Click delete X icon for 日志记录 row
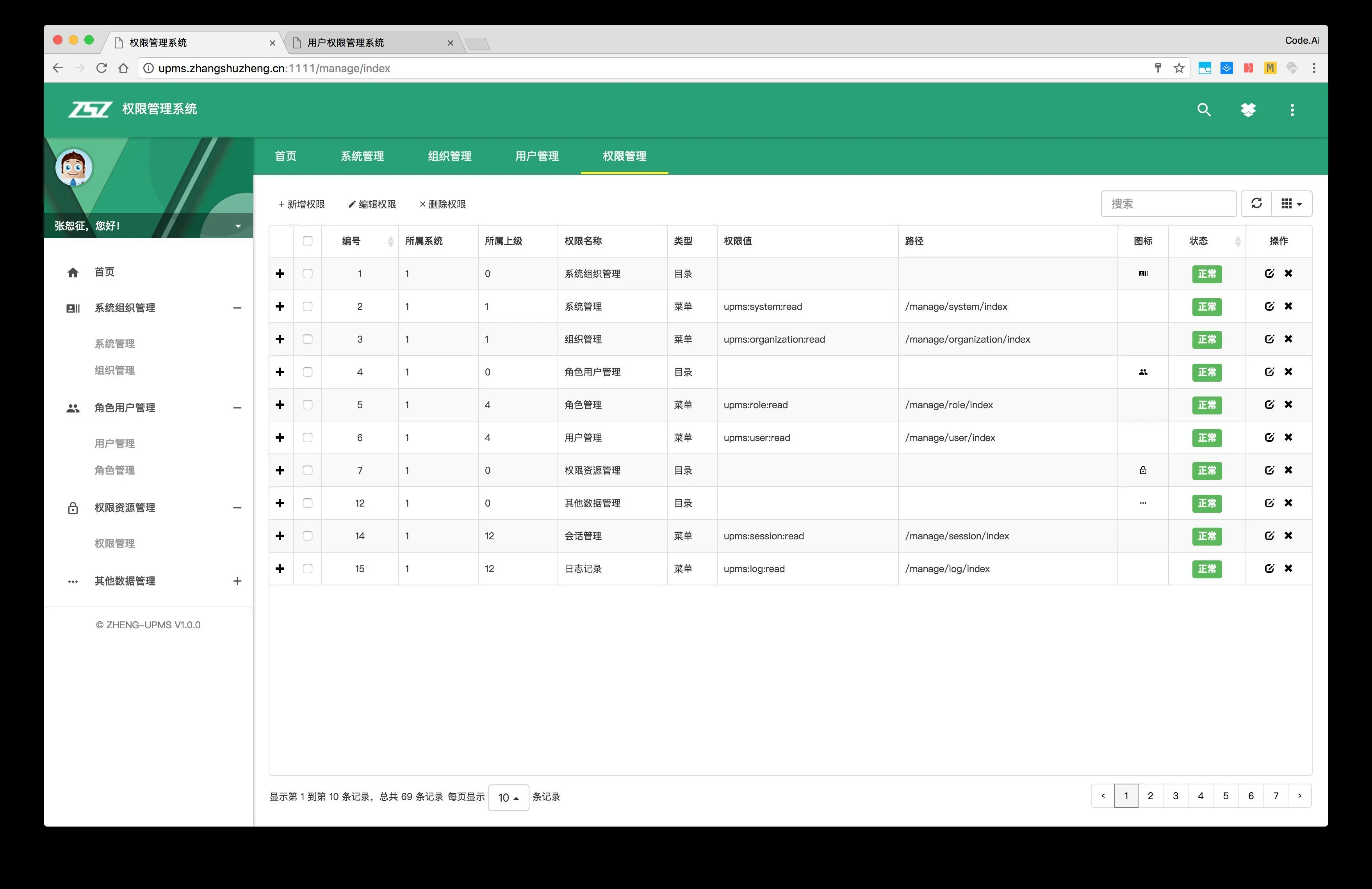This screenshot has width=1372, height=889. tap(1288, 568)
